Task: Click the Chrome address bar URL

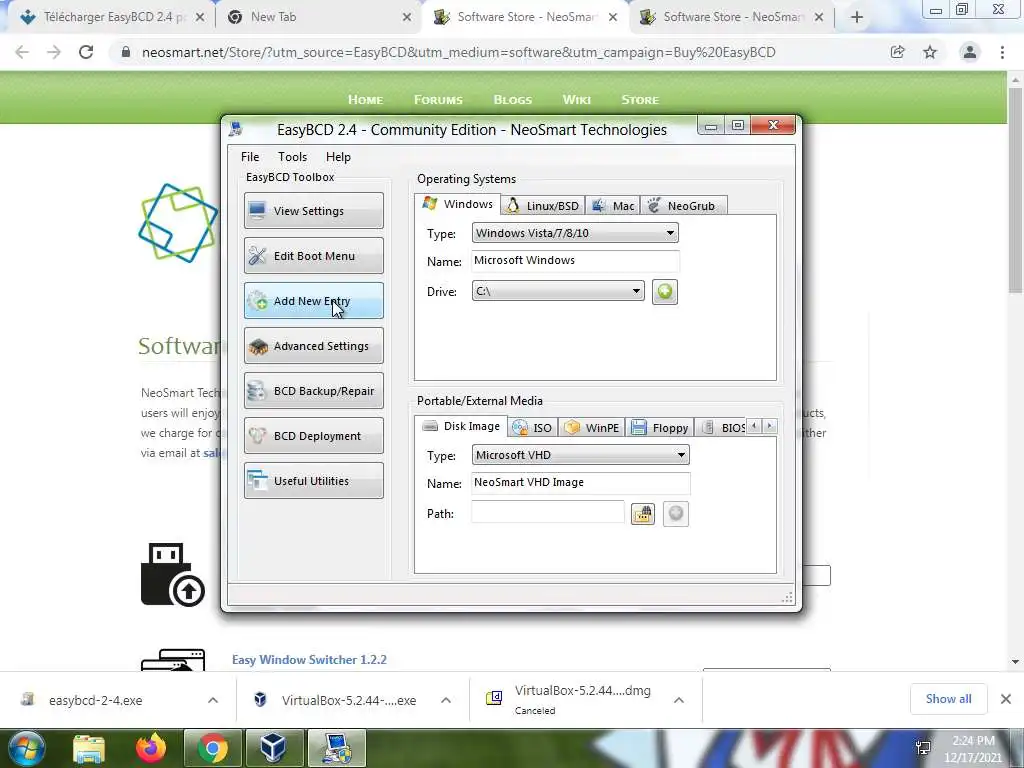Action: point(458,52)
